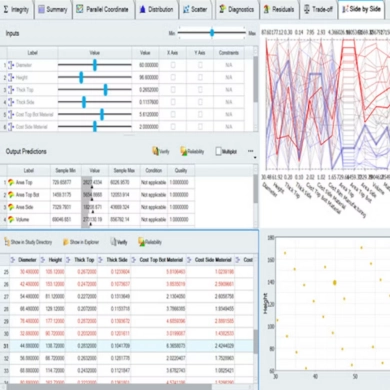
Task: Click Not applicable condition for Volume
Action: pyautogui.click(x=153, y=219)
